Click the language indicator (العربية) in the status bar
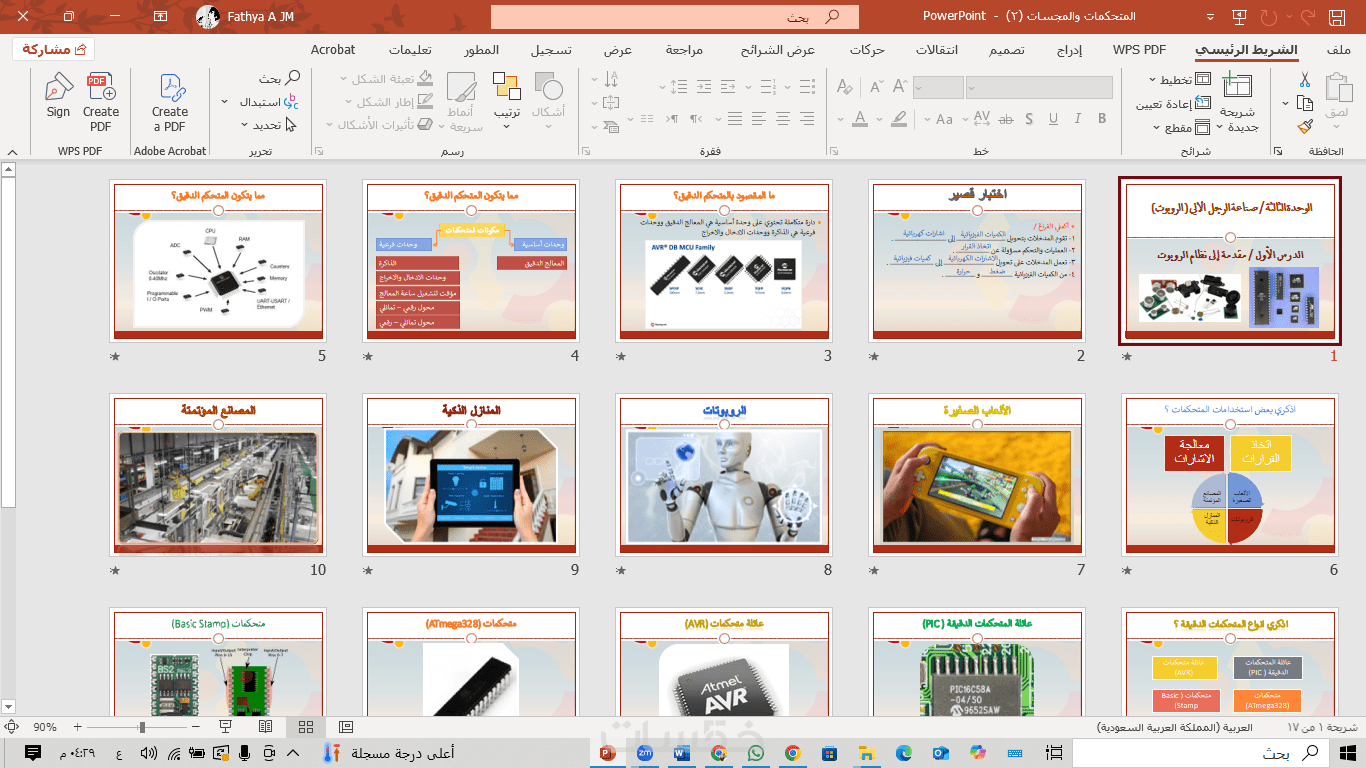This screenshot has height=768, width=1366. 1174,727
